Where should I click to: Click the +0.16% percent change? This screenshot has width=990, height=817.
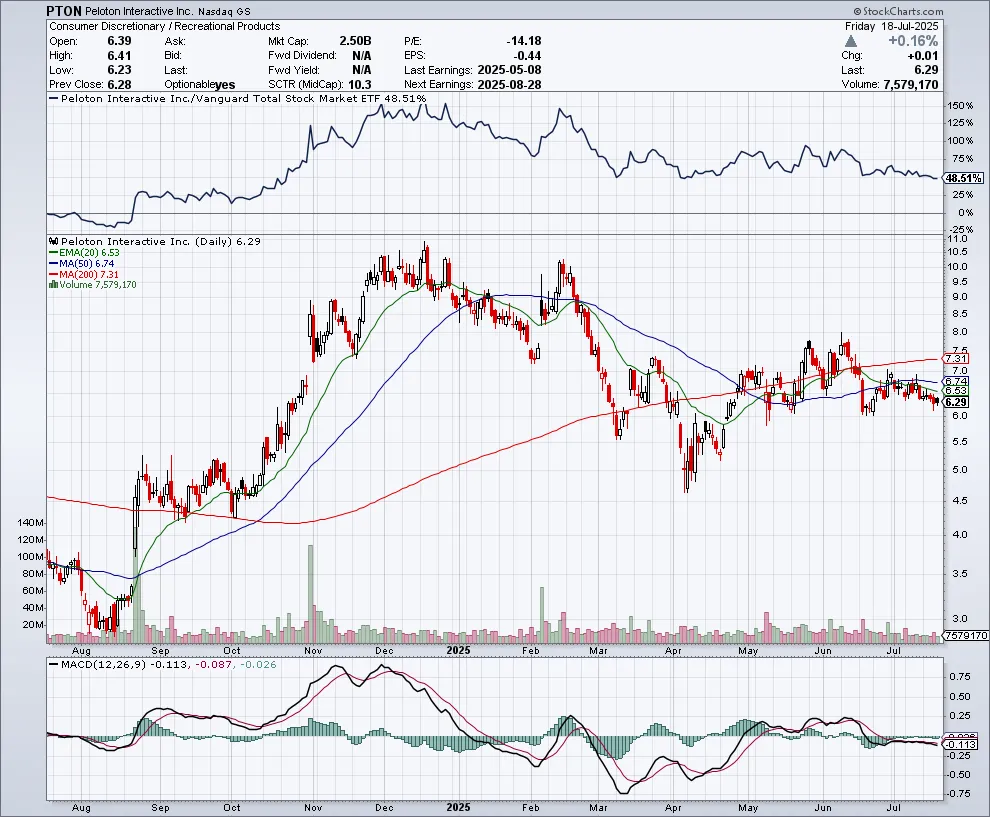click(913, 41)
